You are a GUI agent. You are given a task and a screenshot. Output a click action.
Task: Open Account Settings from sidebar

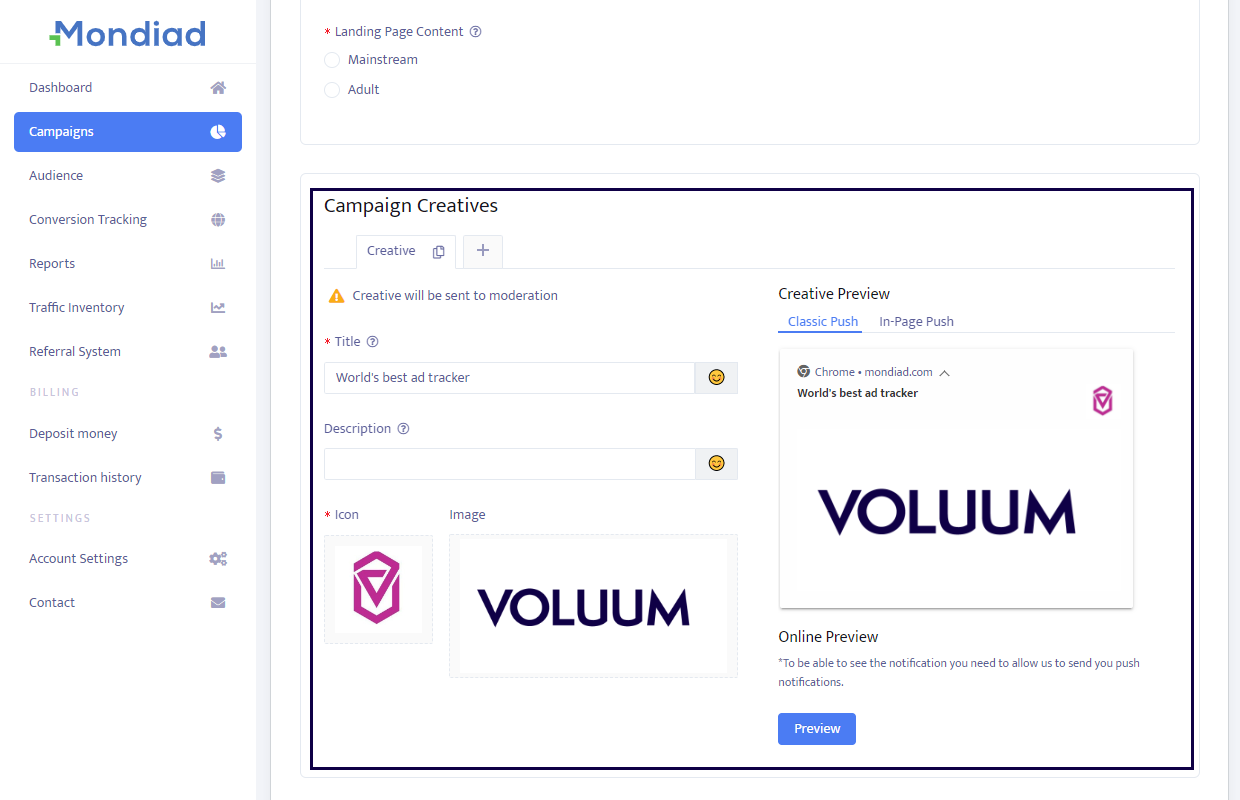(79, 559)
